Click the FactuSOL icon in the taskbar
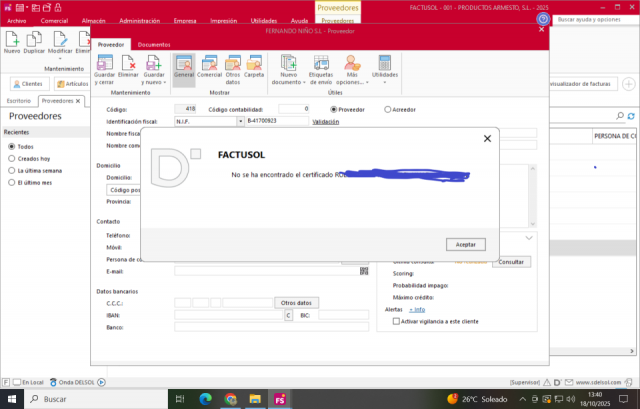The image size is (640, 409). click(x=280, y=399)
